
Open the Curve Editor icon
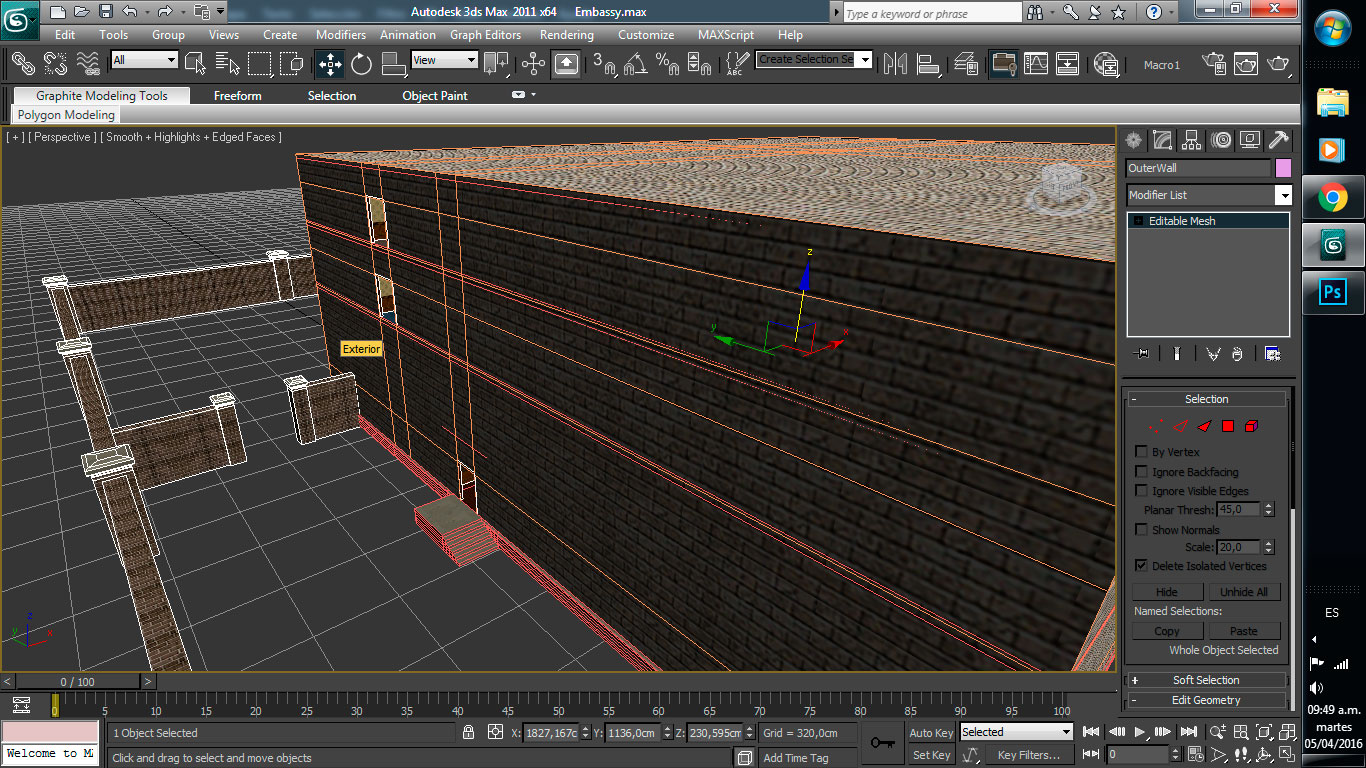1036,64
